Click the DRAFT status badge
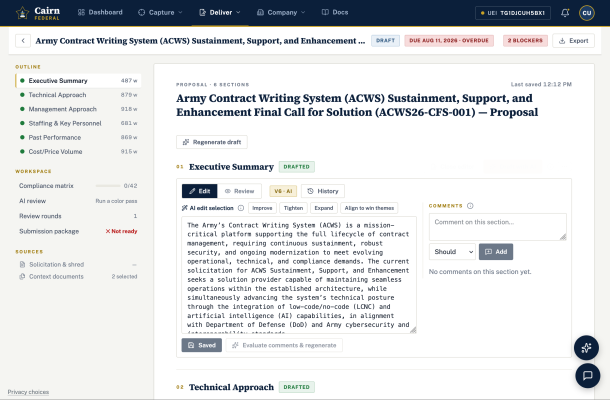The height and width of the screenshot is (400, 610). click(x=385, y=40)
